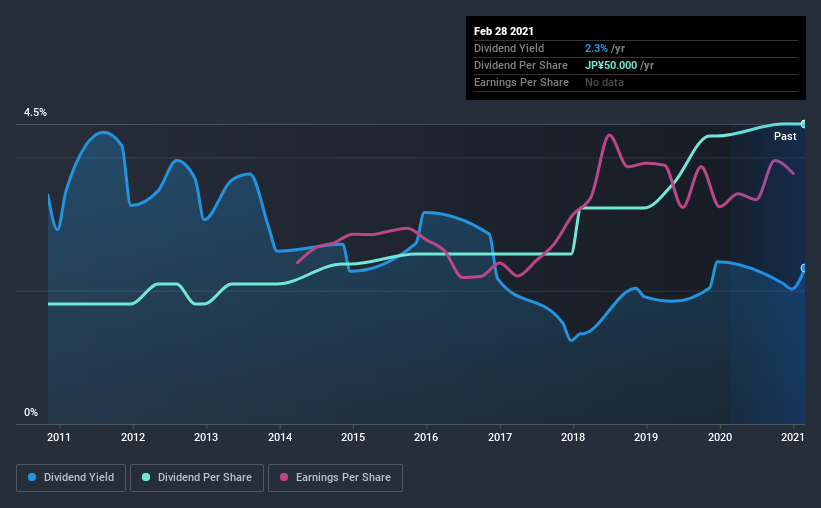The width and height of the screenshot is (821, 508).
Task: Click the teal Dividend Per Share end-point marker
Action: click(804, 124)
